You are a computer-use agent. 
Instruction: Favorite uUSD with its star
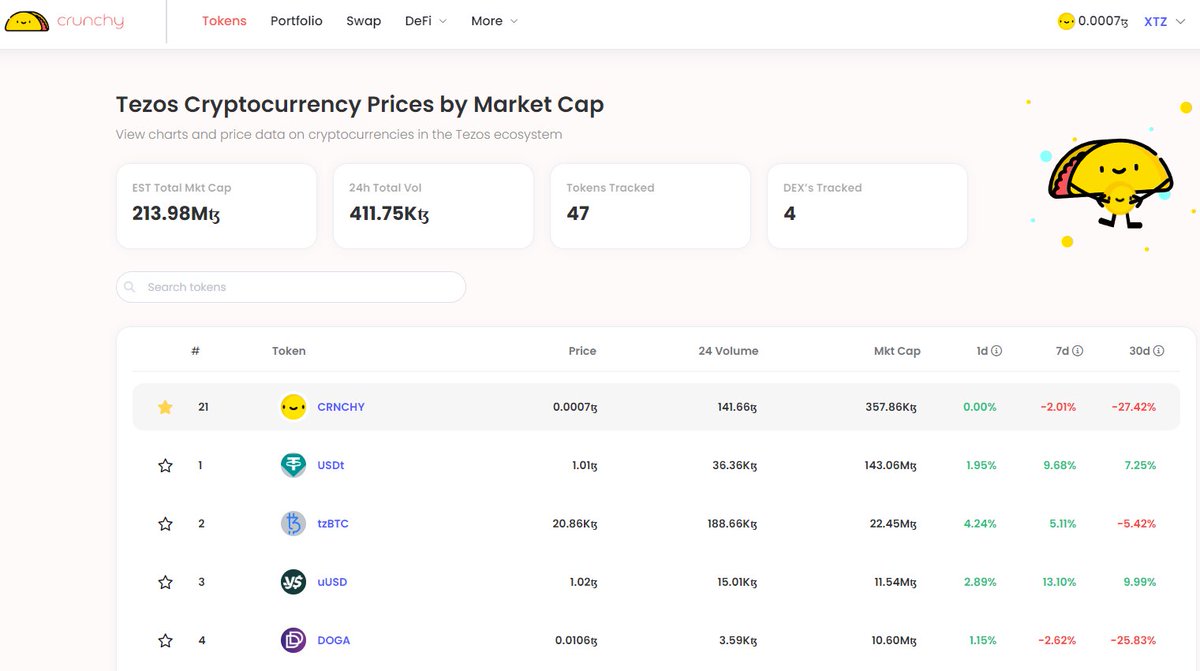(x=165, y=582)
